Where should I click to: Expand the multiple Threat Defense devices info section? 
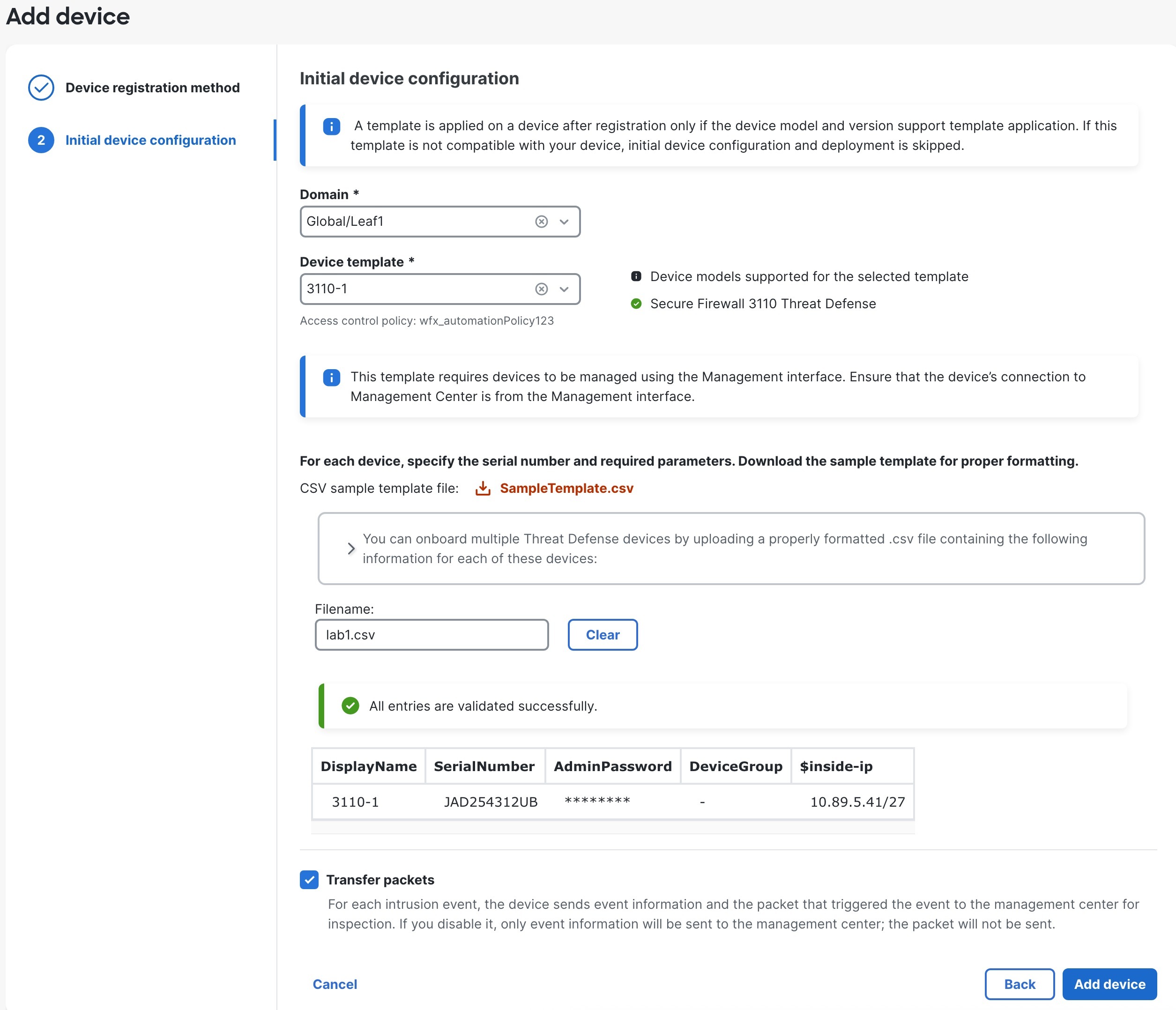(x=351, y=548)
